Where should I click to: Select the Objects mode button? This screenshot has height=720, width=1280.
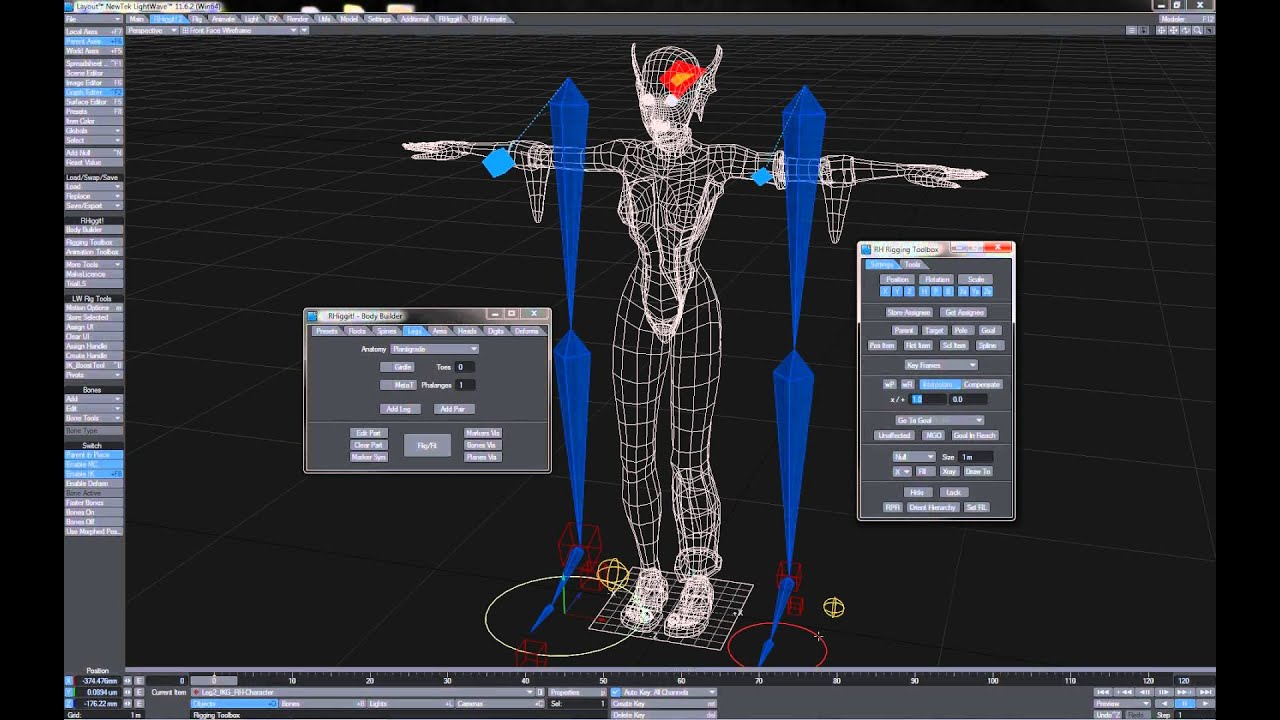coord(234,704)
